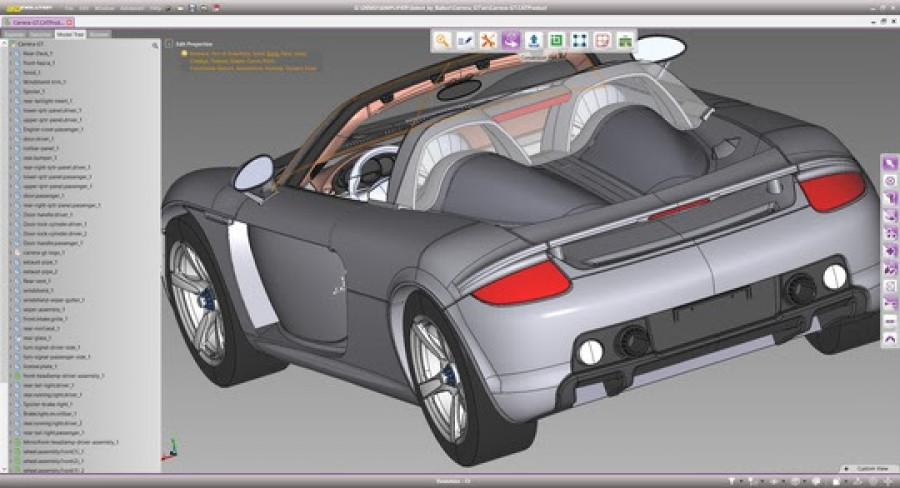The image size is (900, 488).
Task: Click the search magnifier in Model Tree panel
Action: coord(155,45)
